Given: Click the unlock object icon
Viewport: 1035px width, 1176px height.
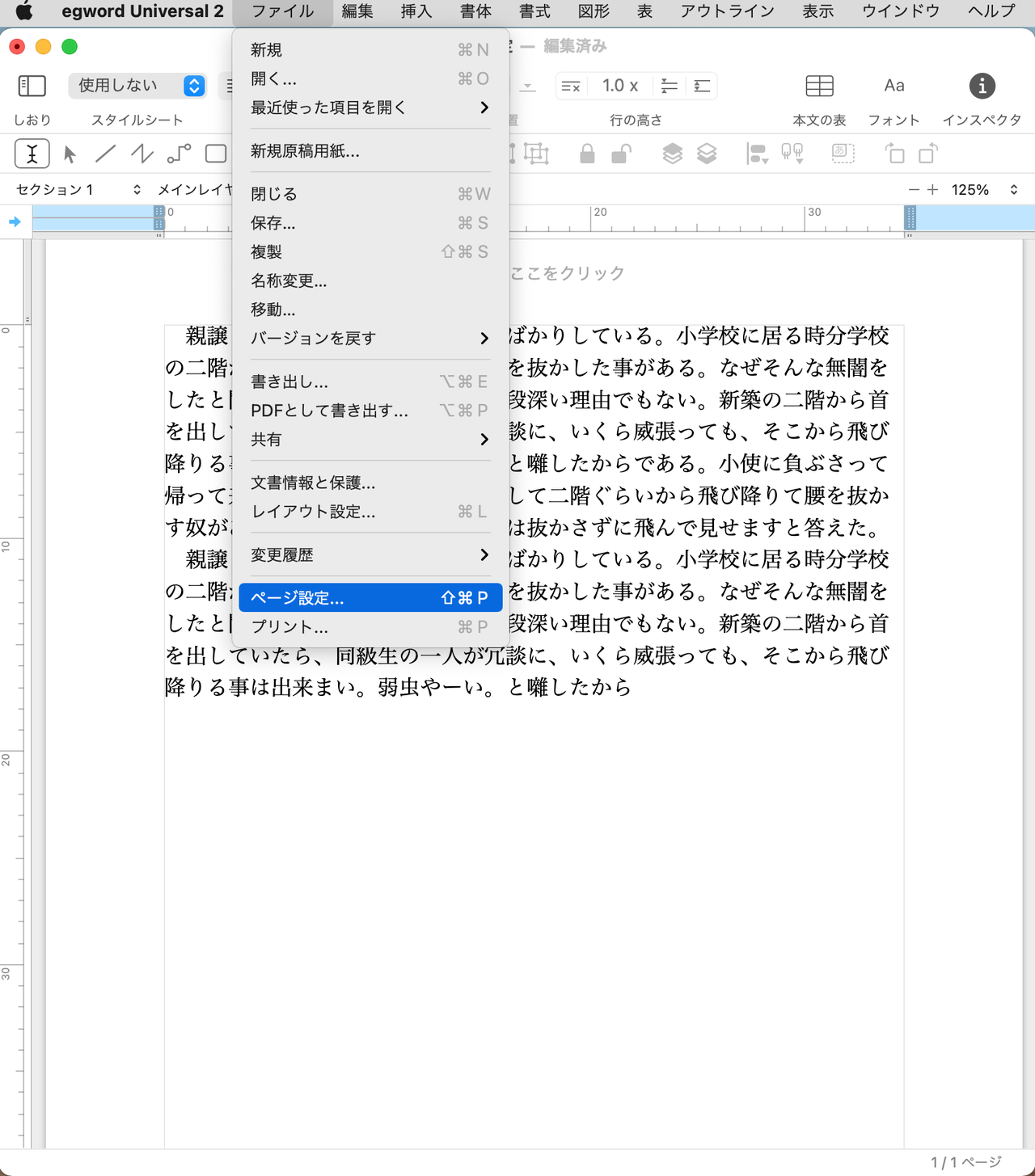Looking at the screenshot, I should (x=621, y=154).
